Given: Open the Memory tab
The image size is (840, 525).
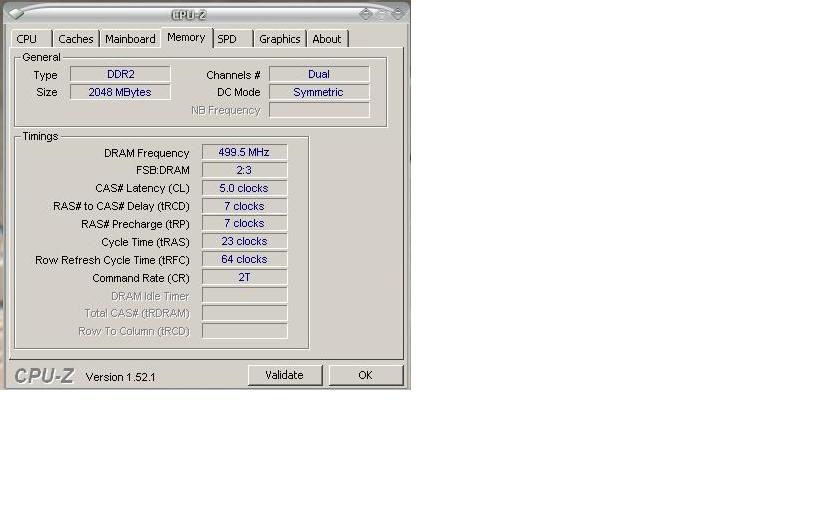Looking at the screenshot, I should pyautogui.click(x=186, y=38).
